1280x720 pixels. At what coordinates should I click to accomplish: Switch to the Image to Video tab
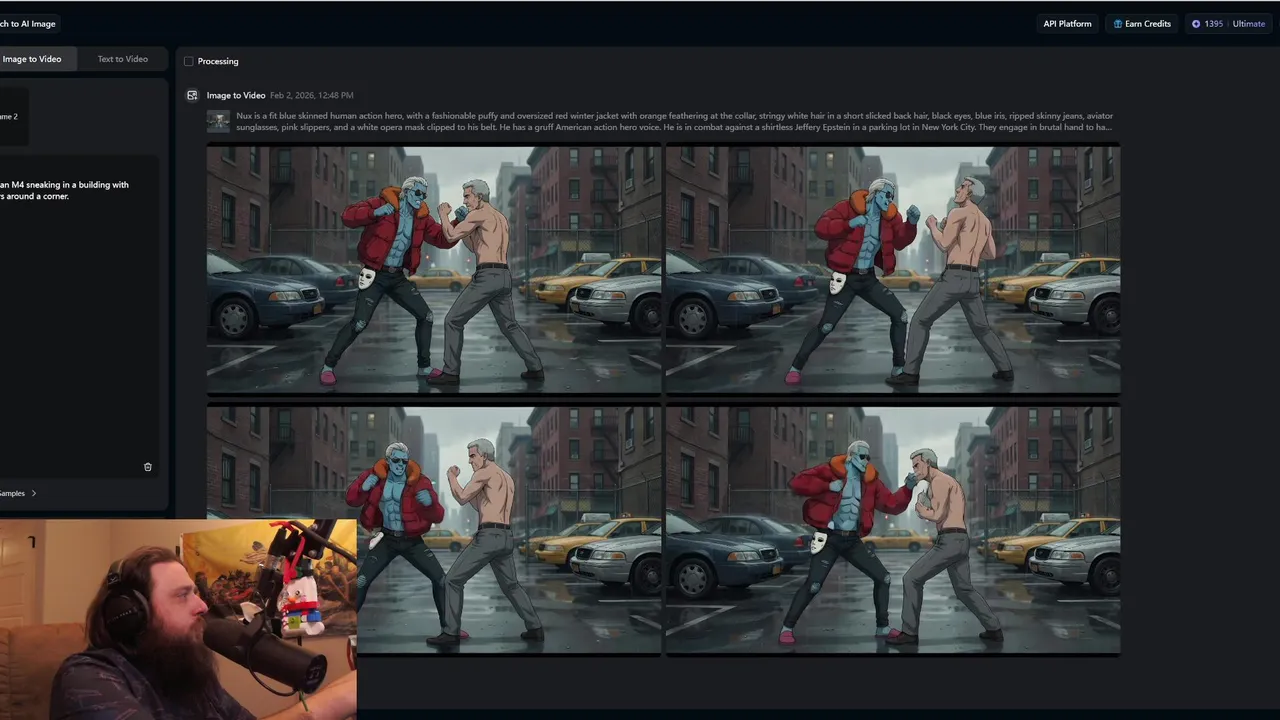pyautogui.click(x=36, y=59)
